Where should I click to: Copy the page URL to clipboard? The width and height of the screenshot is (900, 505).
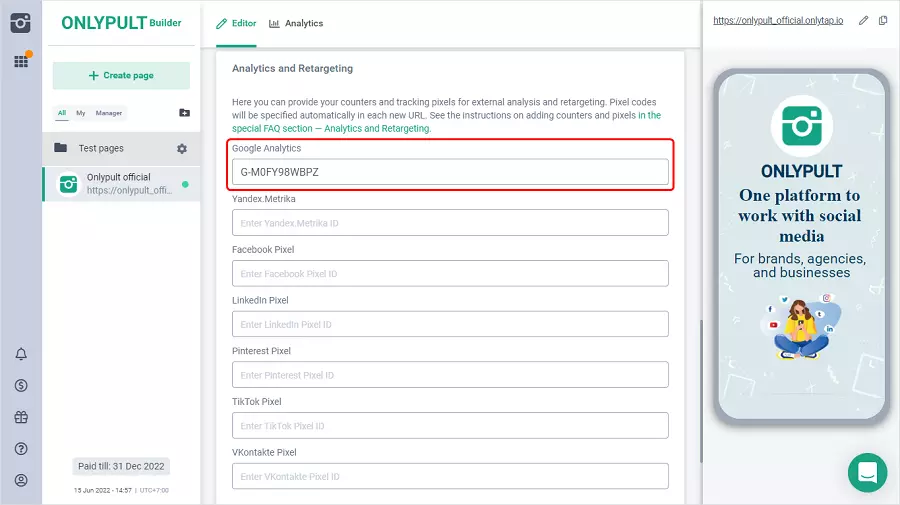(883, 21)
